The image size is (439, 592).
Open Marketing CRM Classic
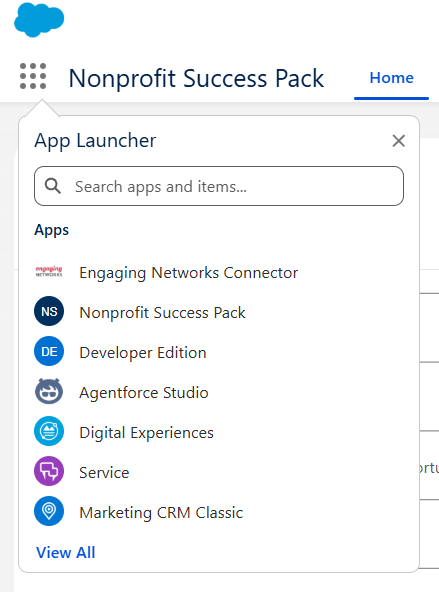click(x=161, y=513)
